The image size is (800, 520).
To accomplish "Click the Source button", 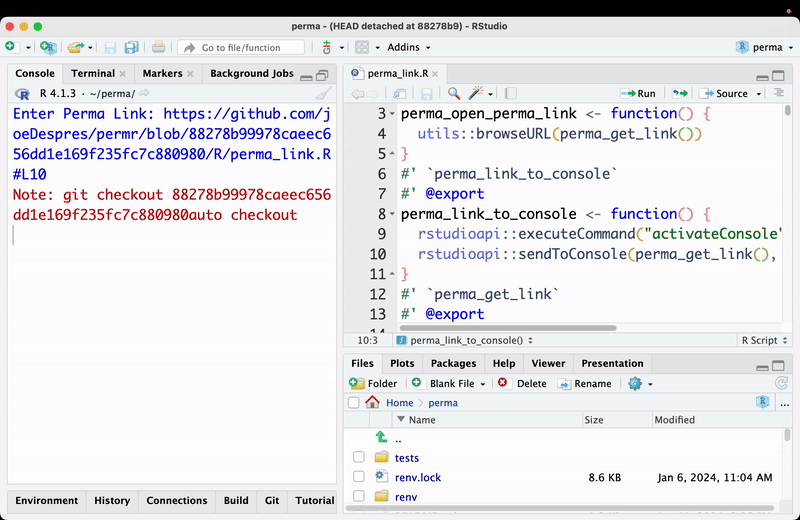I will [725, 93].
